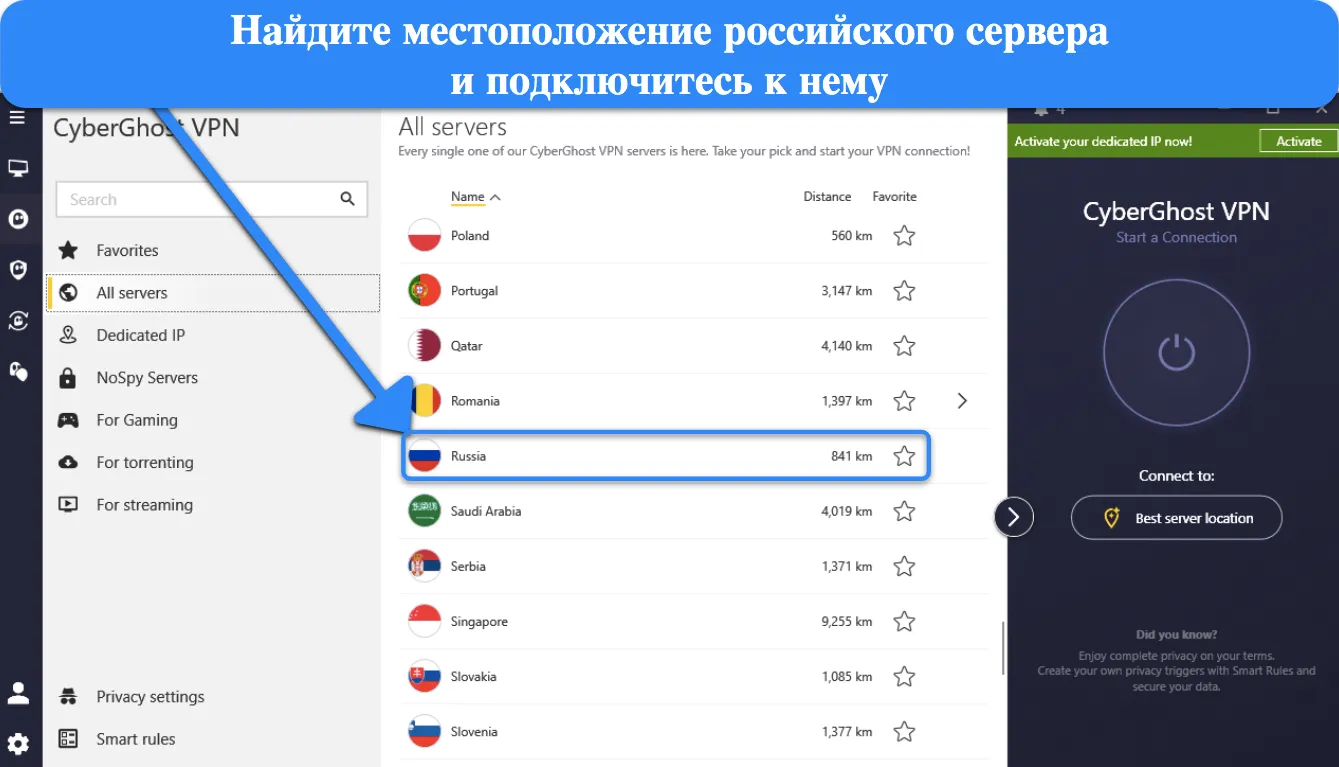The width and height of the screenshot is (1339, 767).
Task: Click the Poland flag icon
Action: 425,236
